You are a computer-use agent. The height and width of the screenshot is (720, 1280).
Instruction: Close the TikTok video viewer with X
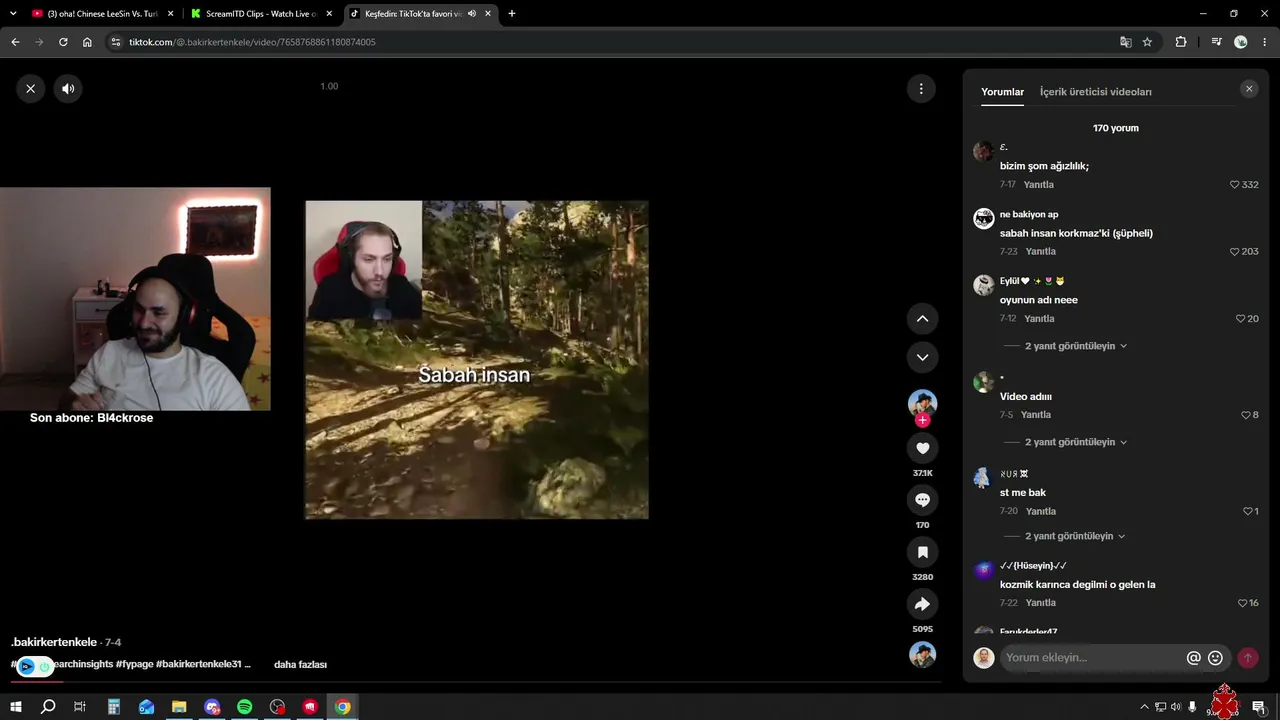30,89
